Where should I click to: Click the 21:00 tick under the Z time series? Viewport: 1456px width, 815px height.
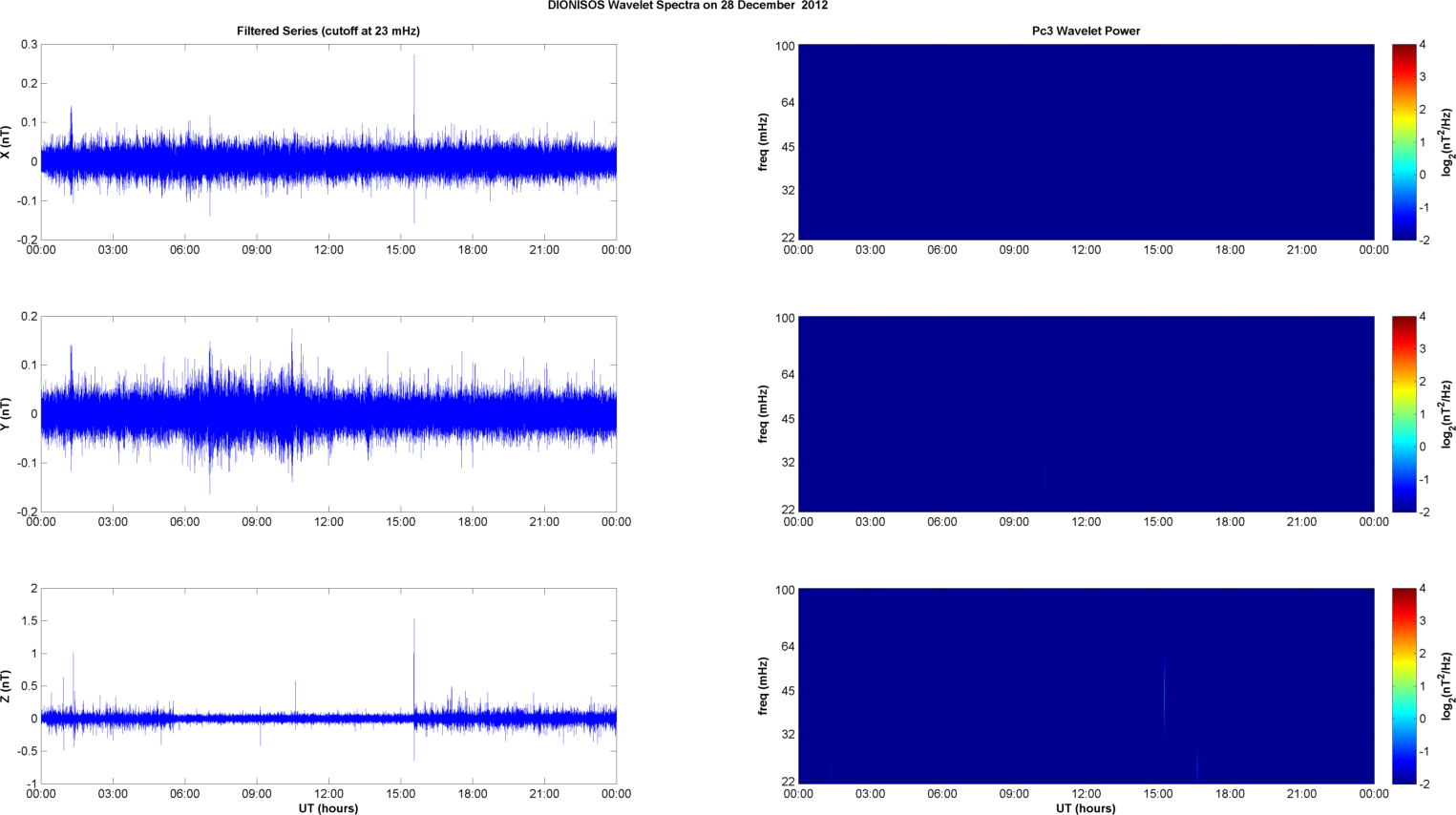[544, 794]
